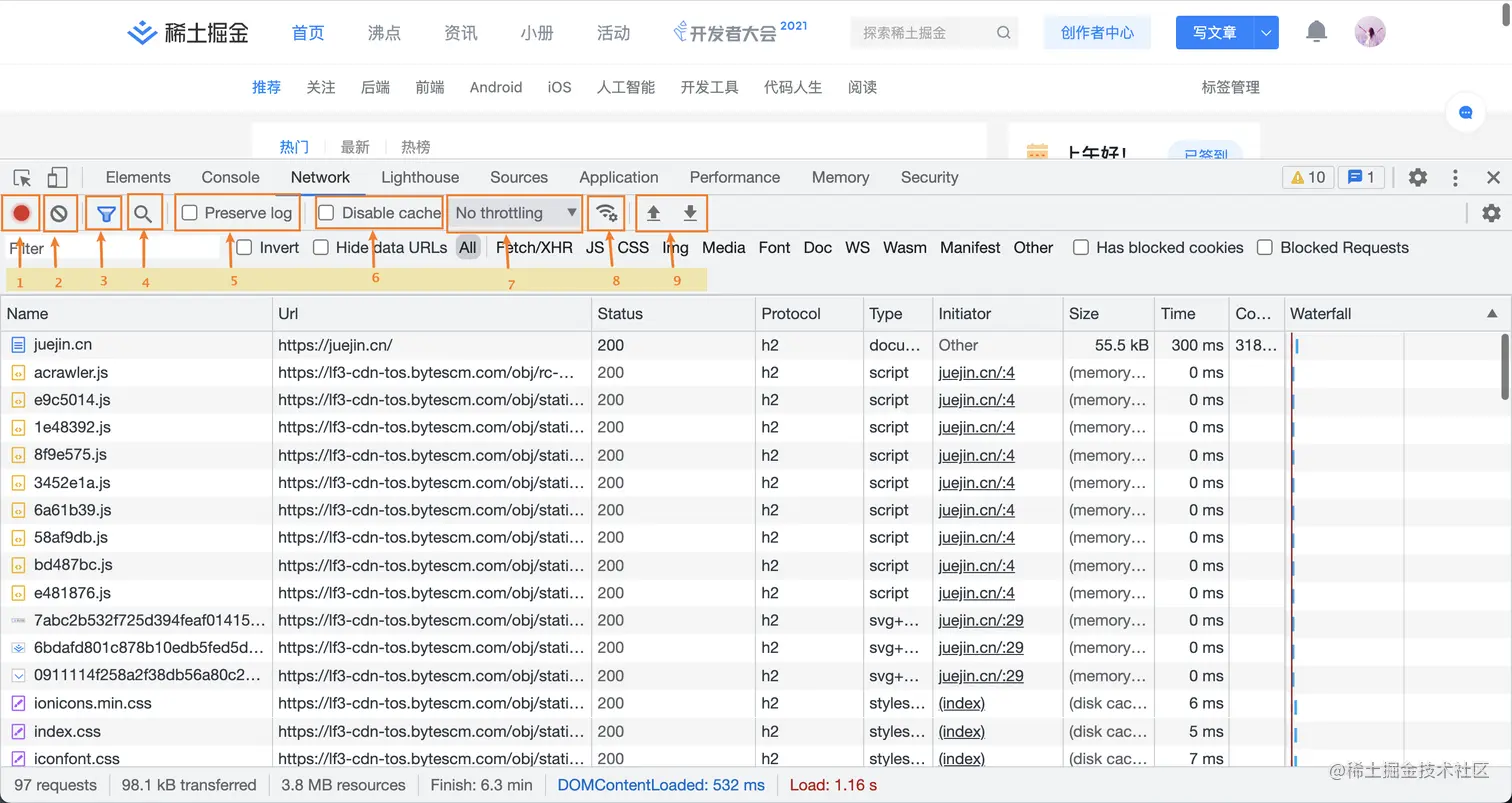The image size is (1512, 803).
Task: Open the 沸点 navigation link
Action: click(x=384, y=33)
